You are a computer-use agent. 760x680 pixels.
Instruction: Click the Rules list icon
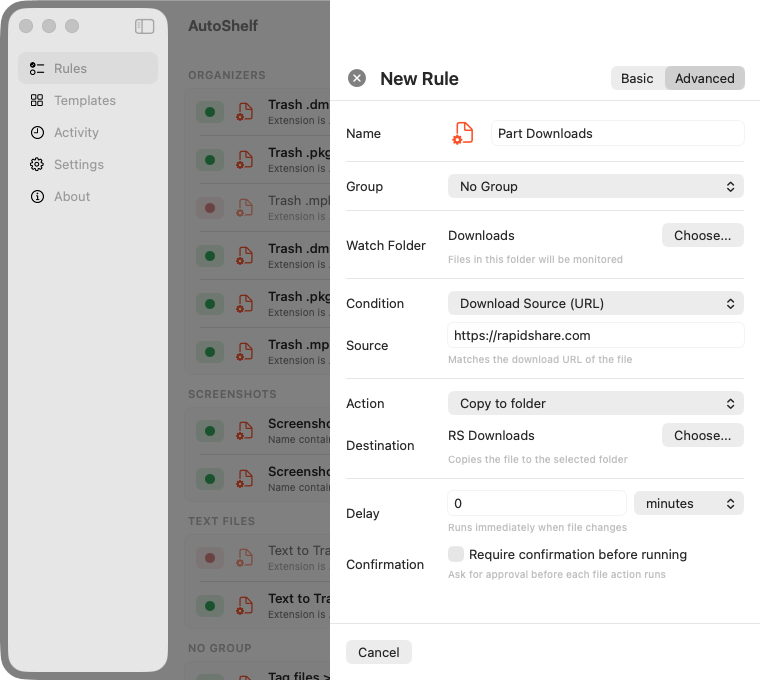pyautogui.click(x=37, y=68)
